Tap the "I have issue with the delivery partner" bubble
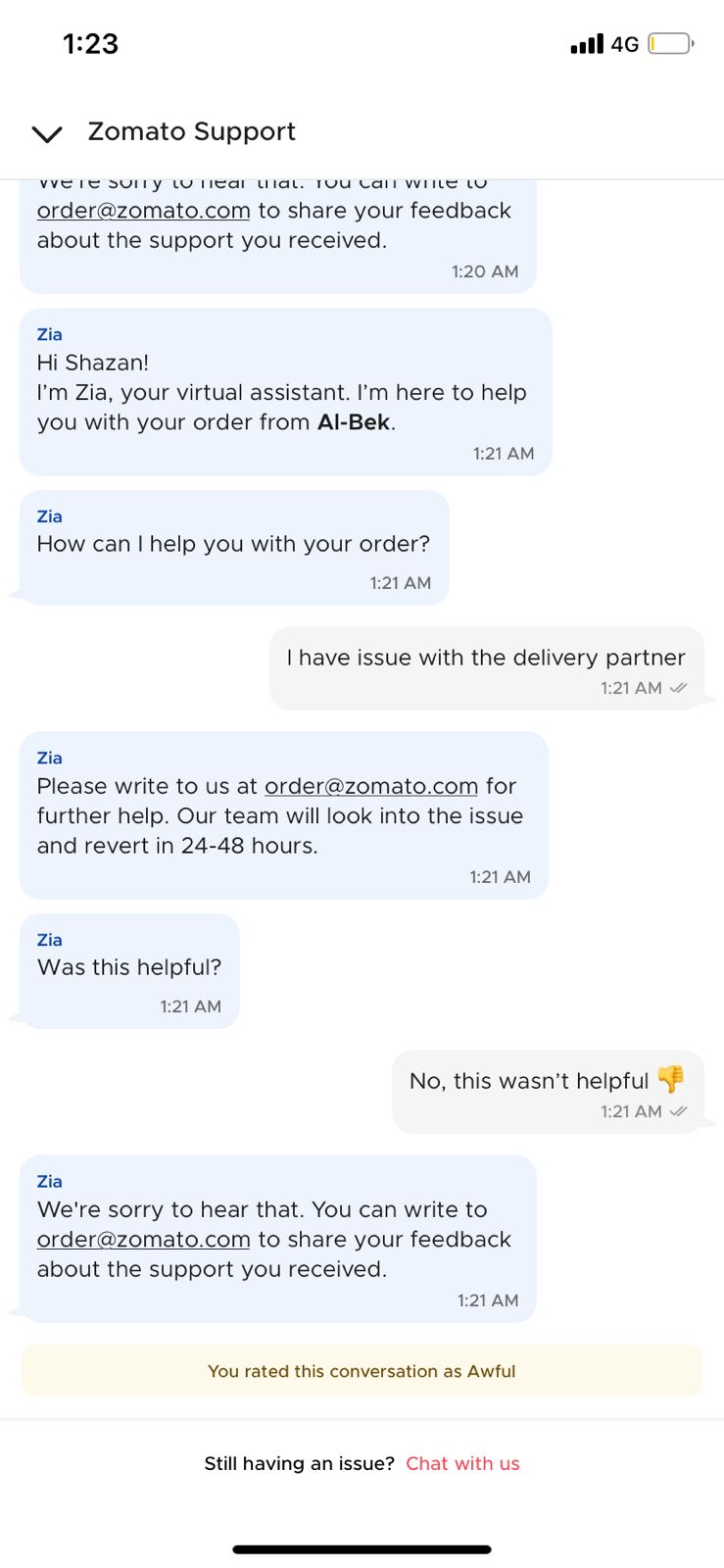 coord(486,667)
